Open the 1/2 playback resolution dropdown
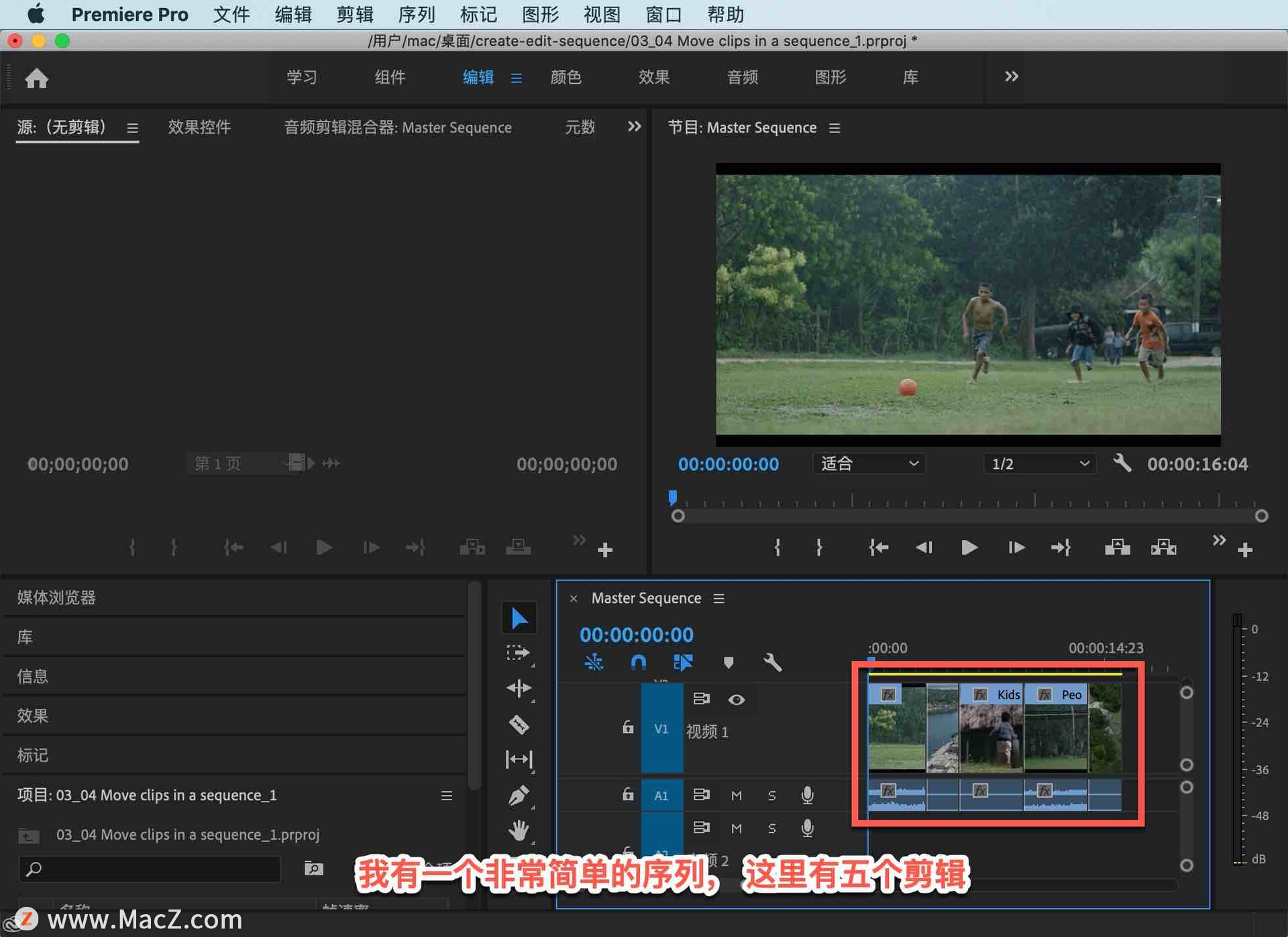Screen dimensions: 1288x937 point(1040,463)
